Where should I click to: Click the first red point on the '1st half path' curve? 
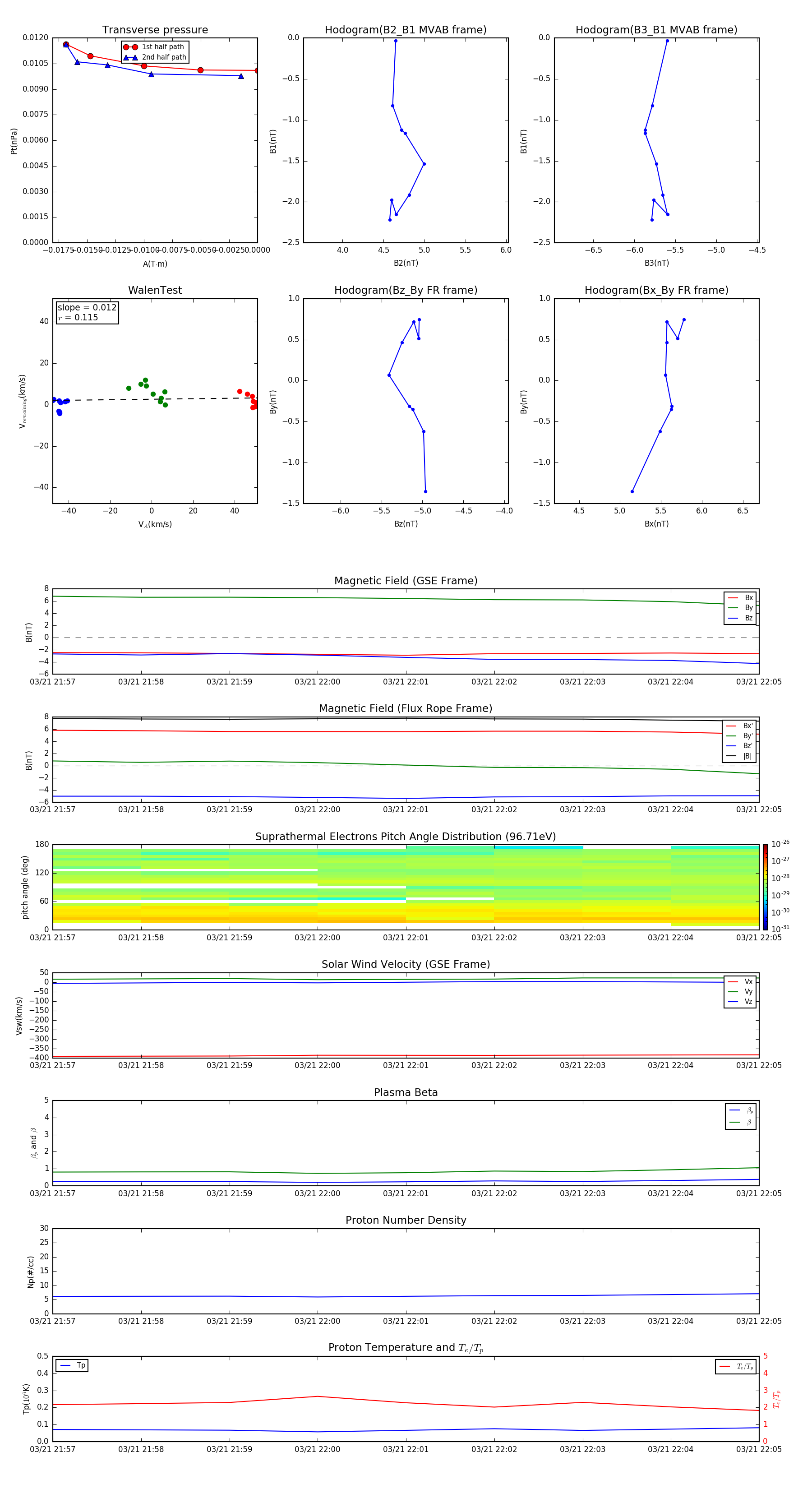pyautogui.click(x=66, y=45)
